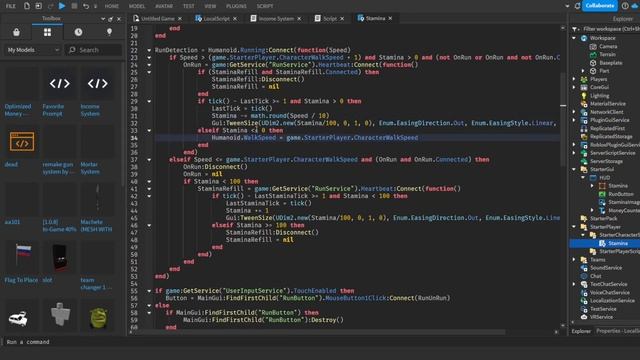
Task: Click the Stop button in top toolbar
Action: point(74,6)
